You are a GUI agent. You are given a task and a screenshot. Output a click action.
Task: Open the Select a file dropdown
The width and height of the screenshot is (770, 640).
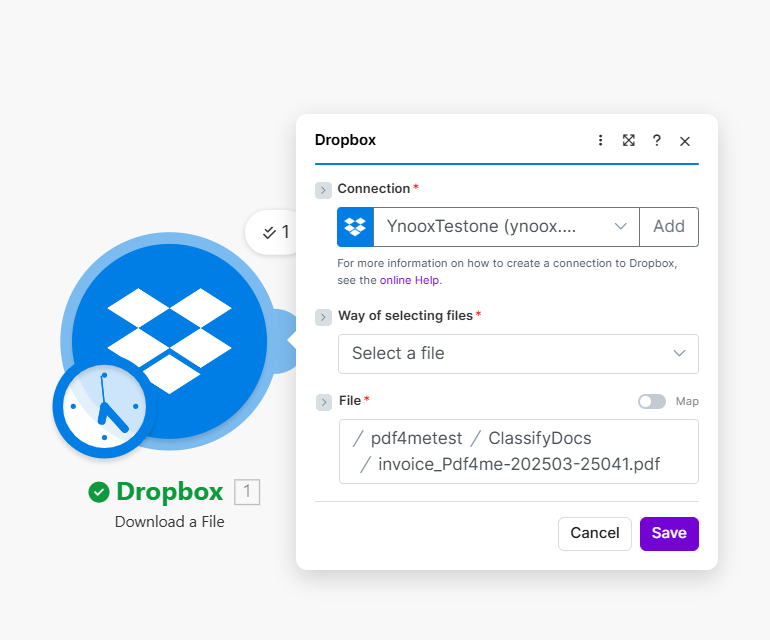[x=518, y=354]
